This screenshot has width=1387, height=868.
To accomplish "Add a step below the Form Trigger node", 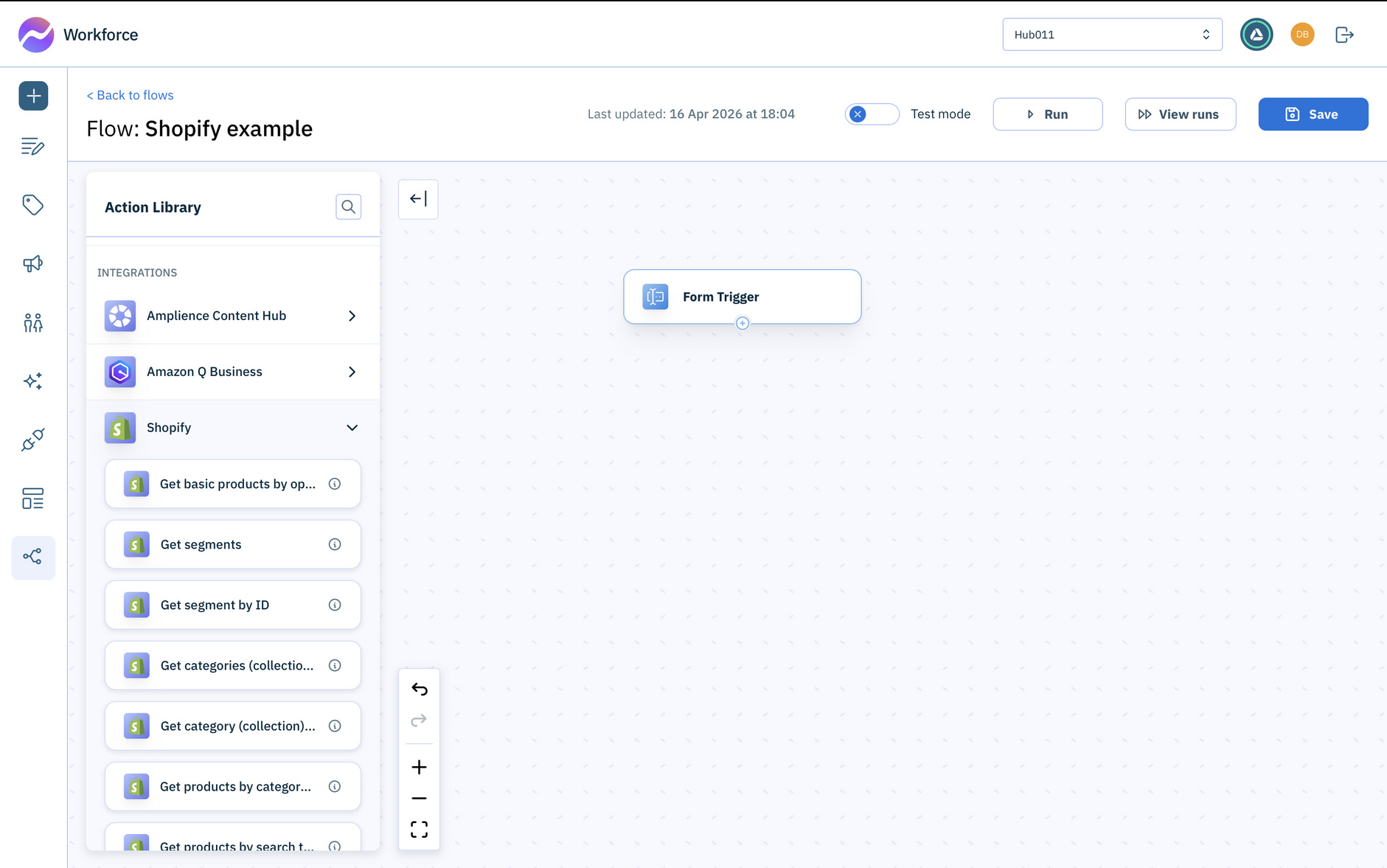I will pyautogui.click(x=742, y=323).
